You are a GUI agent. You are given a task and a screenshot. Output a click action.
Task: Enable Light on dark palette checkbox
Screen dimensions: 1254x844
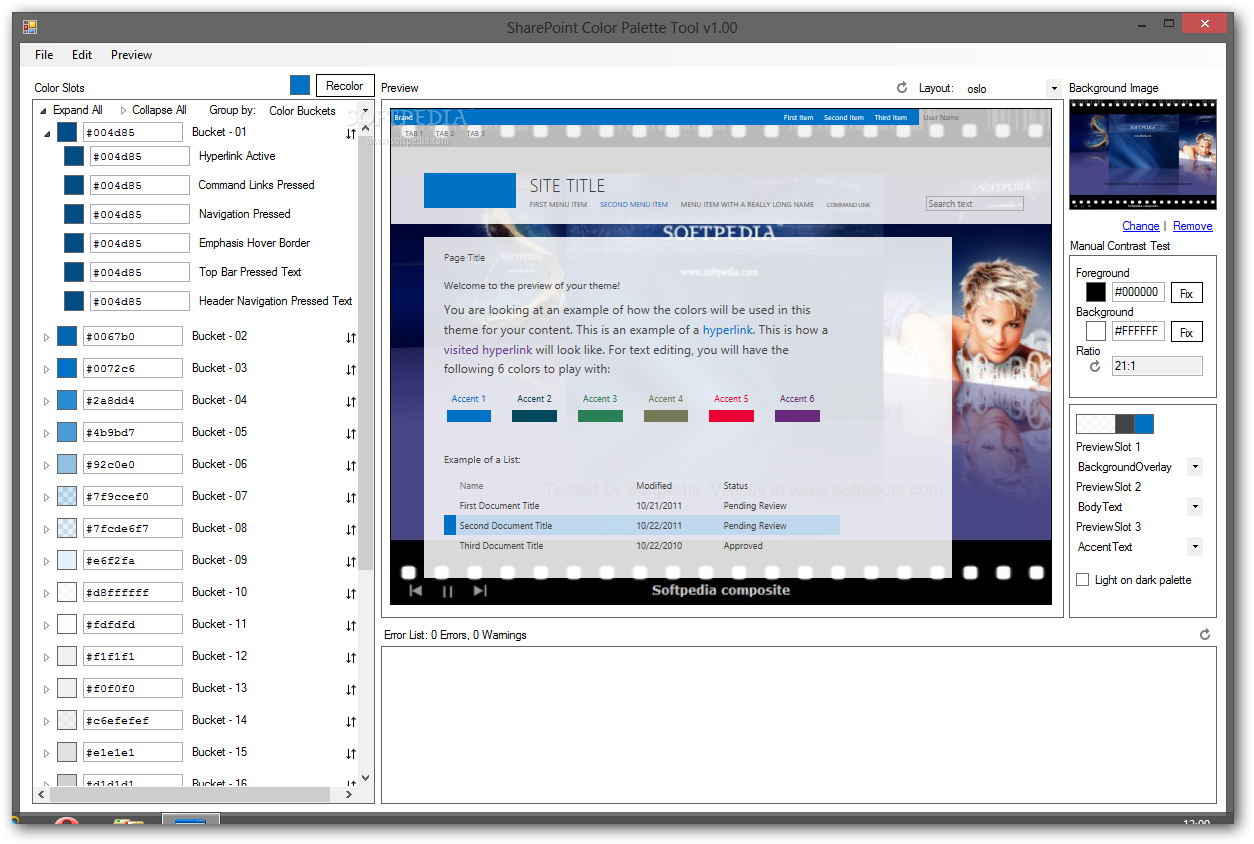[x=1082, y=580]
